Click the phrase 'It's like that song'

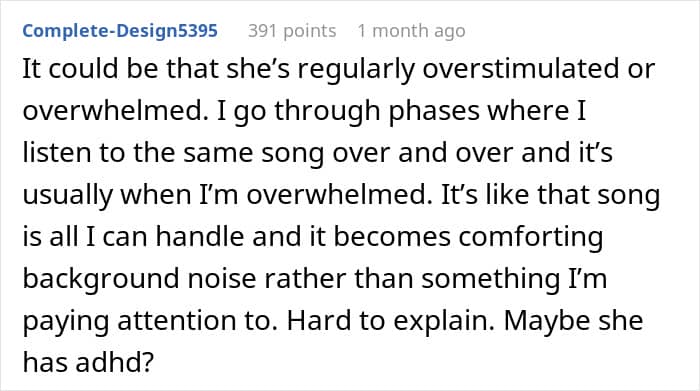[551, 195]
